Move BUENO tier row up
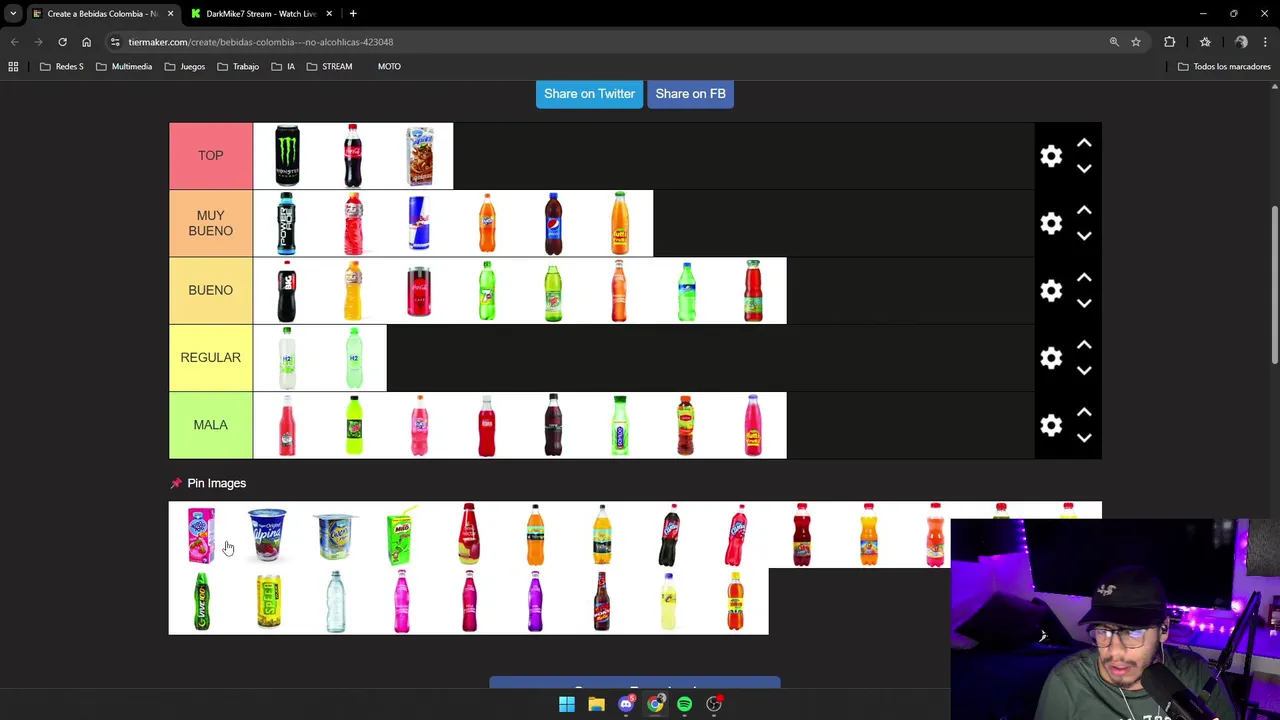Image resolution: width=1280 pixels, height=720 pixels. click(1084, 278)
